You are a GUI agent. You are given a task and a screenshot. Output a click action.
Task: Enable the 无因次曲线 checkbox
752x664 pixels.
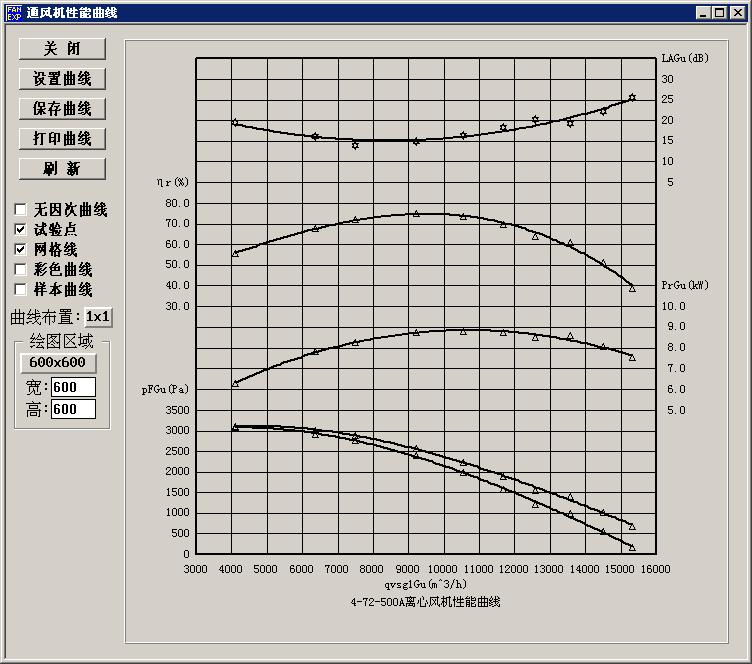point(20,210)
